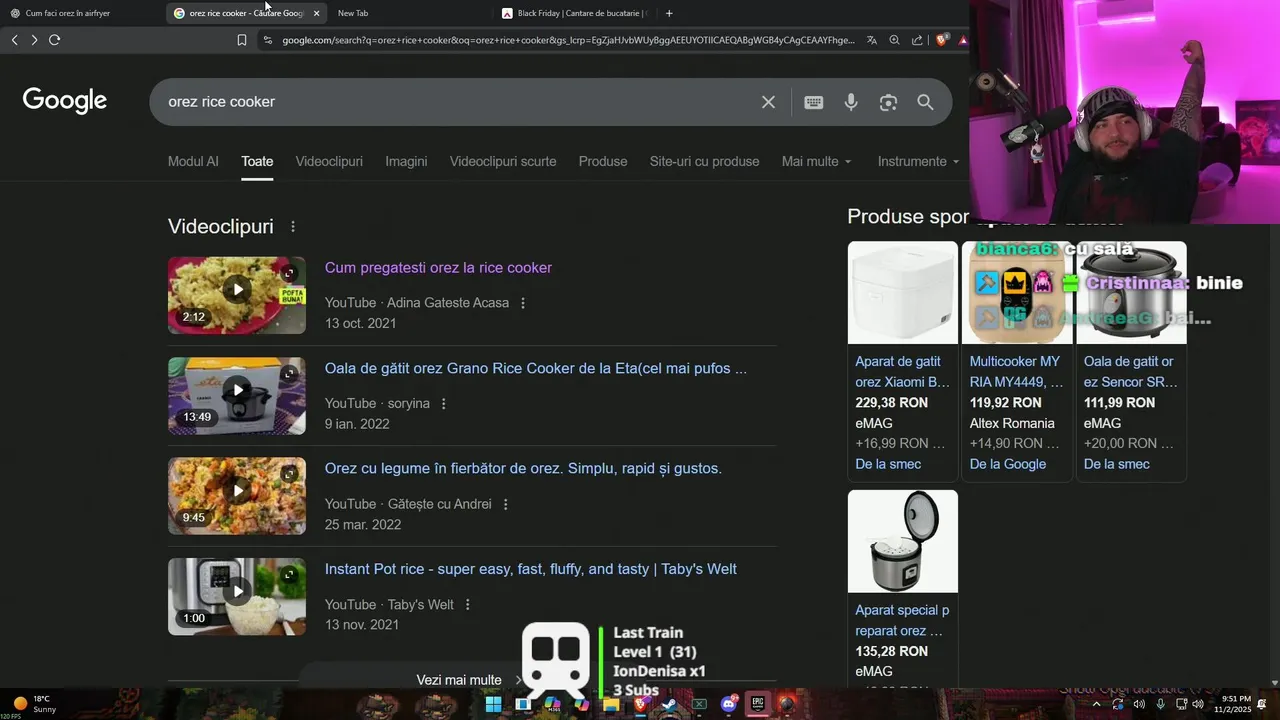Expand the 'Mai multe' dropdown
The image size is (1280, 720).
(817, 161)
